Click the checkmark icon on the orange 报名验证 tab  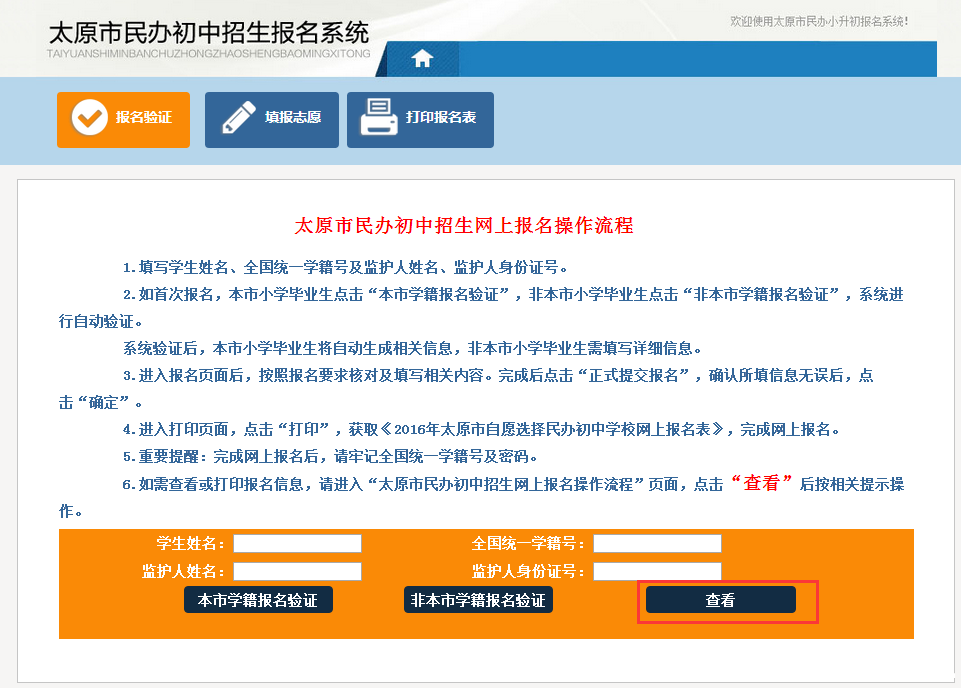click(90, 118)
